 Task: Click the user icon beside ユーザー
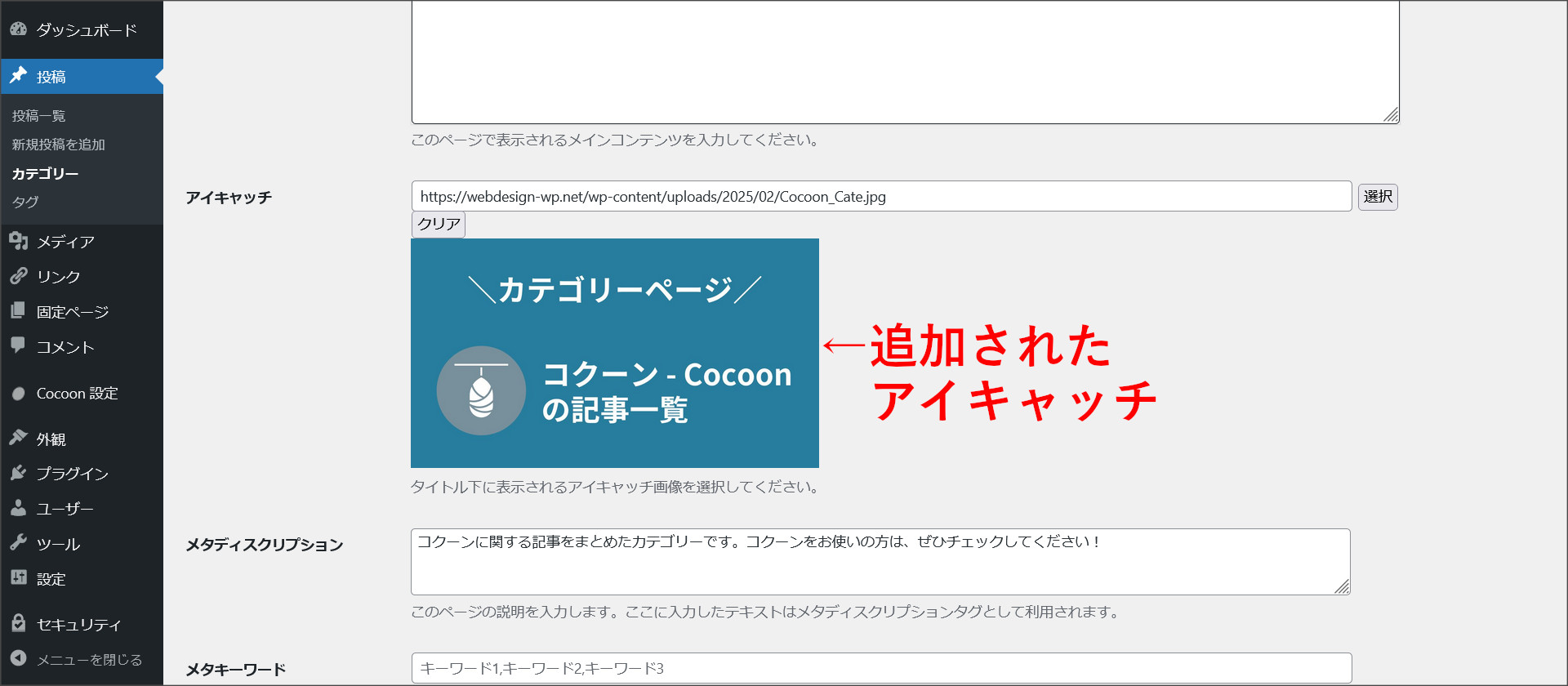(19, 508)
